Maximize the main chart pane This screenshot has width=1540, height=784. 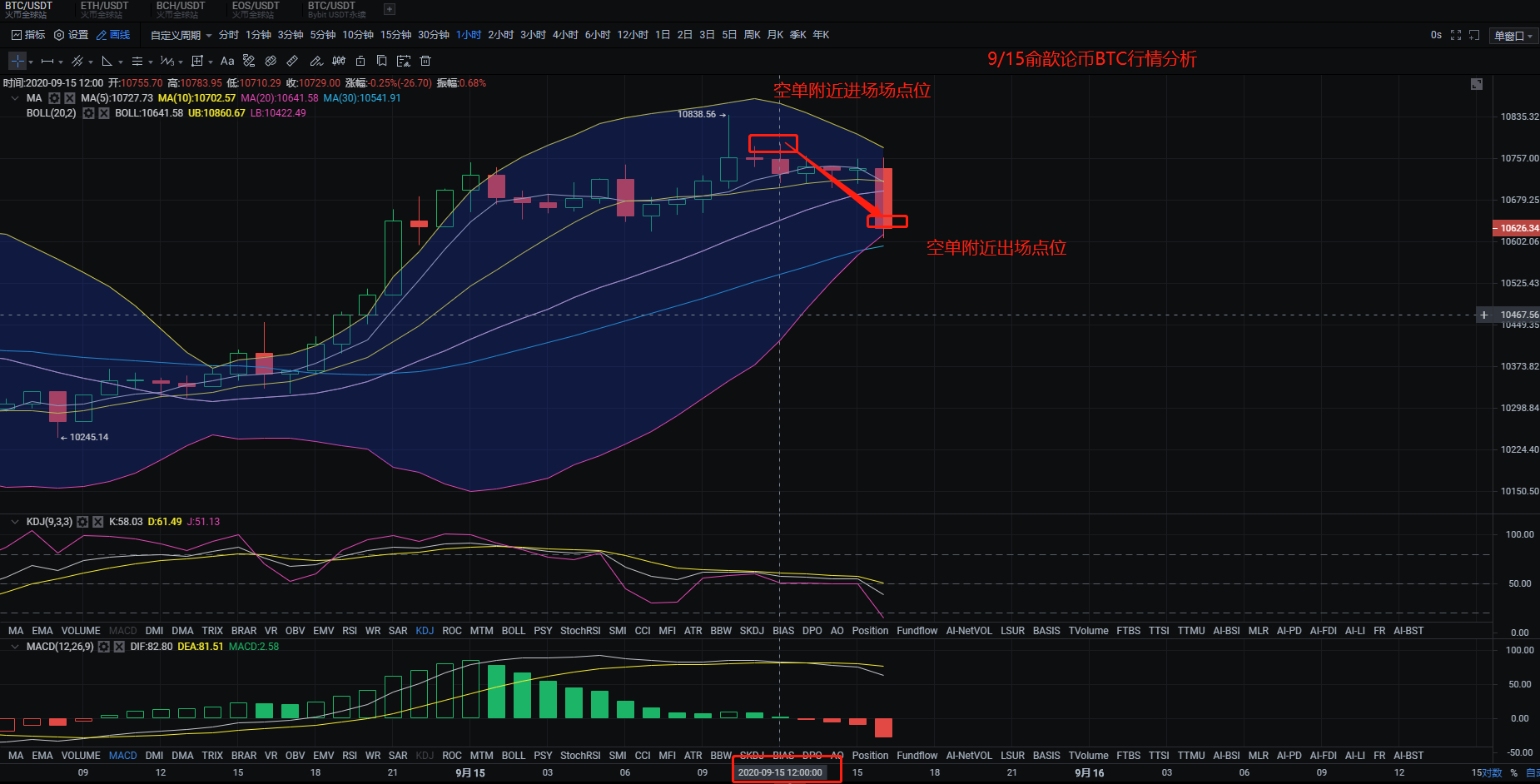pyautogui.click(x=1477, y=84)
